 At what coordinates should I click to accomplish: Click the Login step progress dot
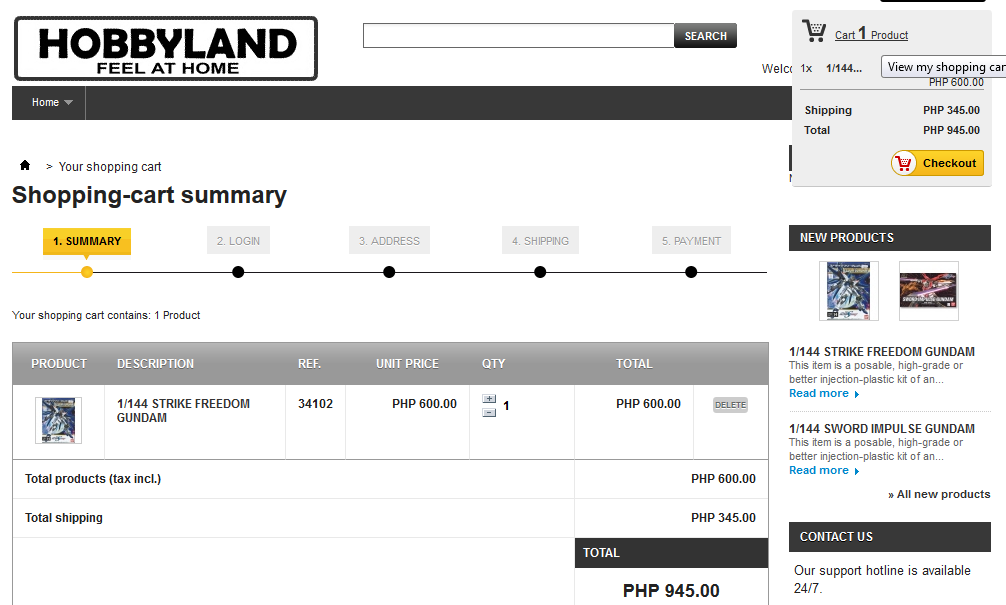coord(238,272)
